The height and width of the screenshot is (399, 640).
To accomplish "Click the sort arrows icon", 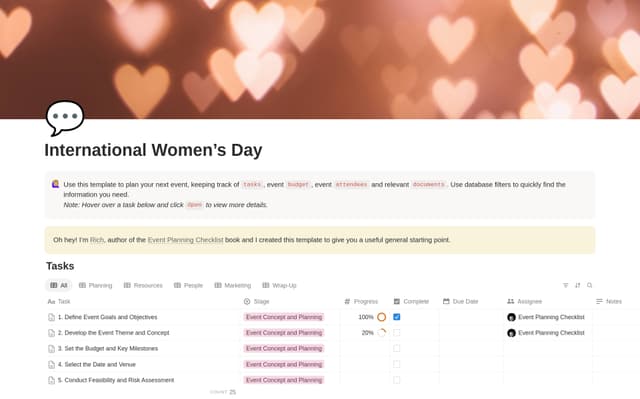I will coord(578,286).
